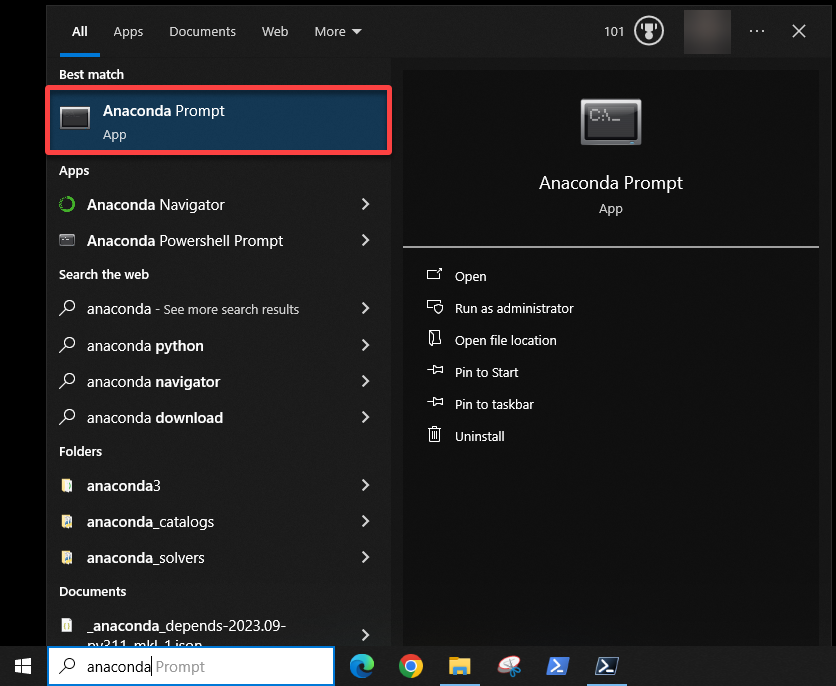
Task: Click the large Anaconda Prompt preview icon
Action: tap(611, 122)
